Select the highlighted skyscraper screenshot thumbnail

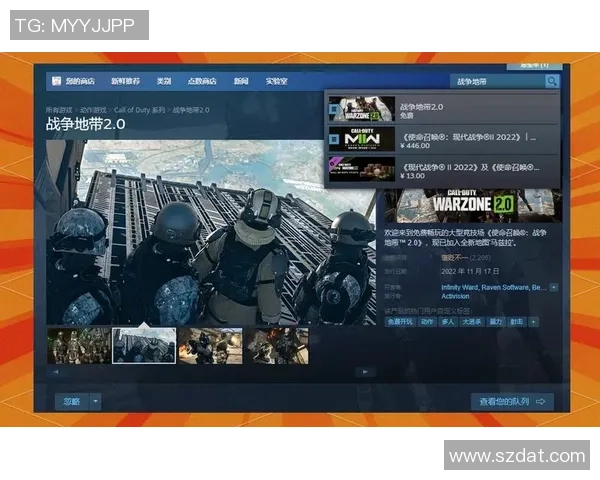pos(144,346)
